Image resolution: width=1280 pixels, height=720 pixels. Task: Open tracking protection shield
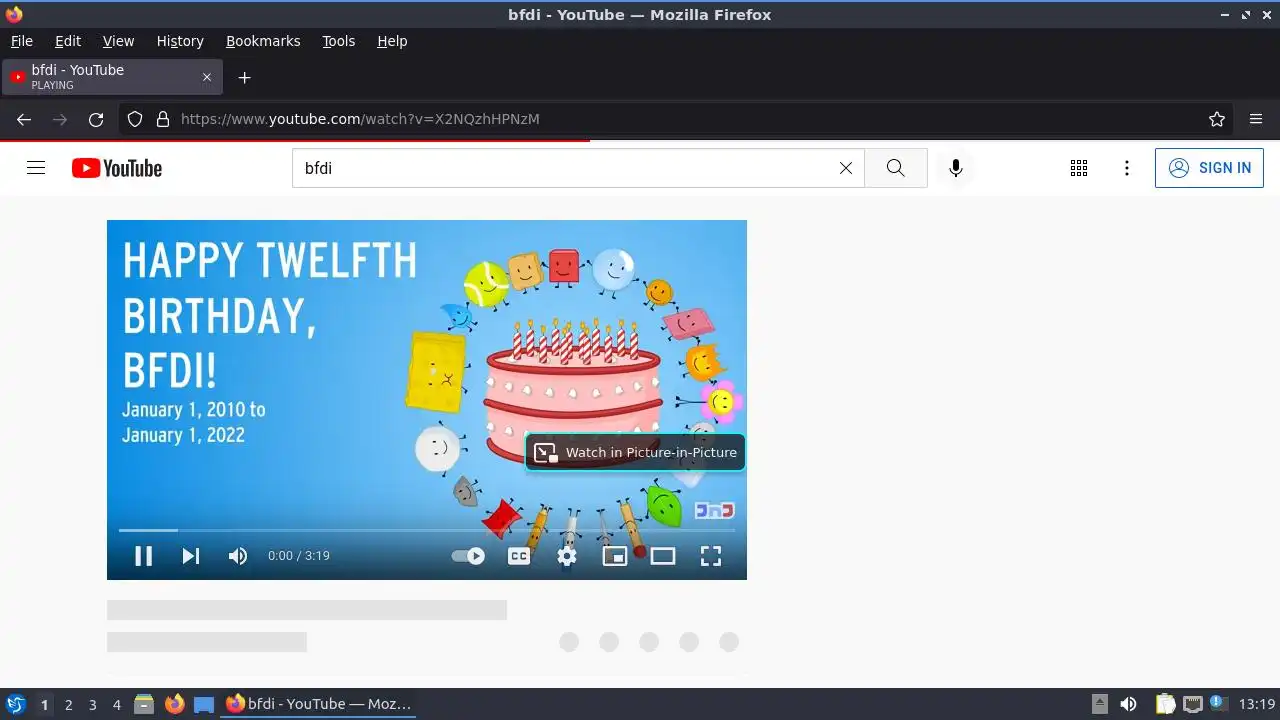[135, 119]
